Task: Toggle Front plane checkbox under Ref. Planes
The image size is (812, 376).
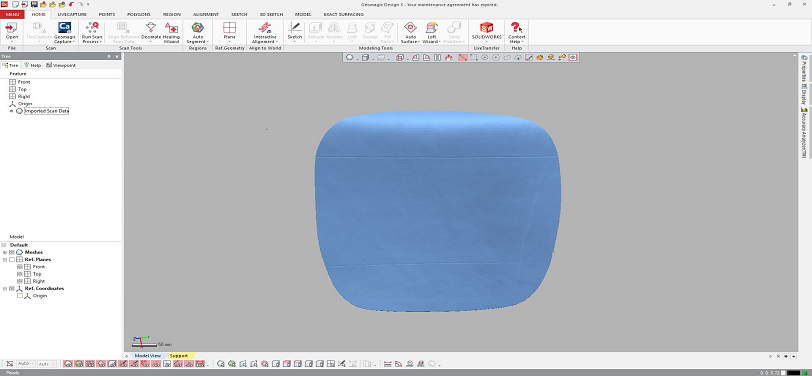Action: click(x=20, y=267)
